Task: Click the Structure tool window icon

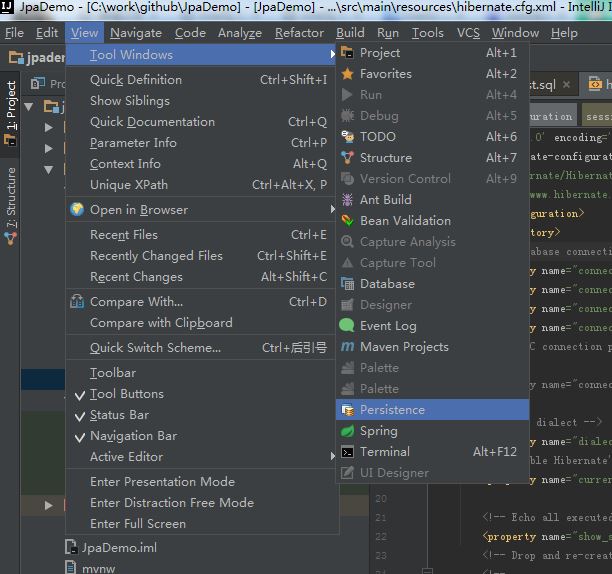Action: [347, 158]
